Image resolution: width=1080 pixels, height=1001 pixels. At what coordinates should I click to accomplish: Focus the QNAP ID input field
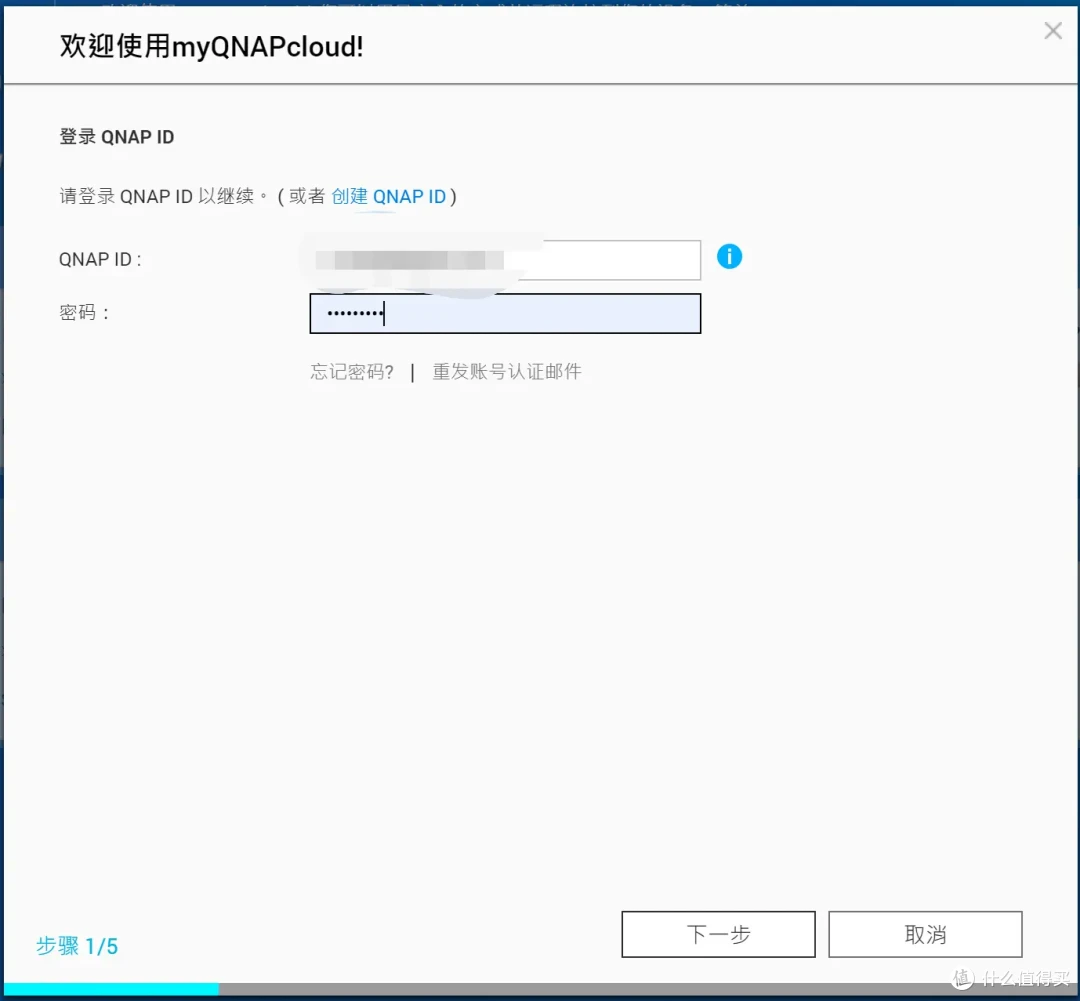pos(505,260)
